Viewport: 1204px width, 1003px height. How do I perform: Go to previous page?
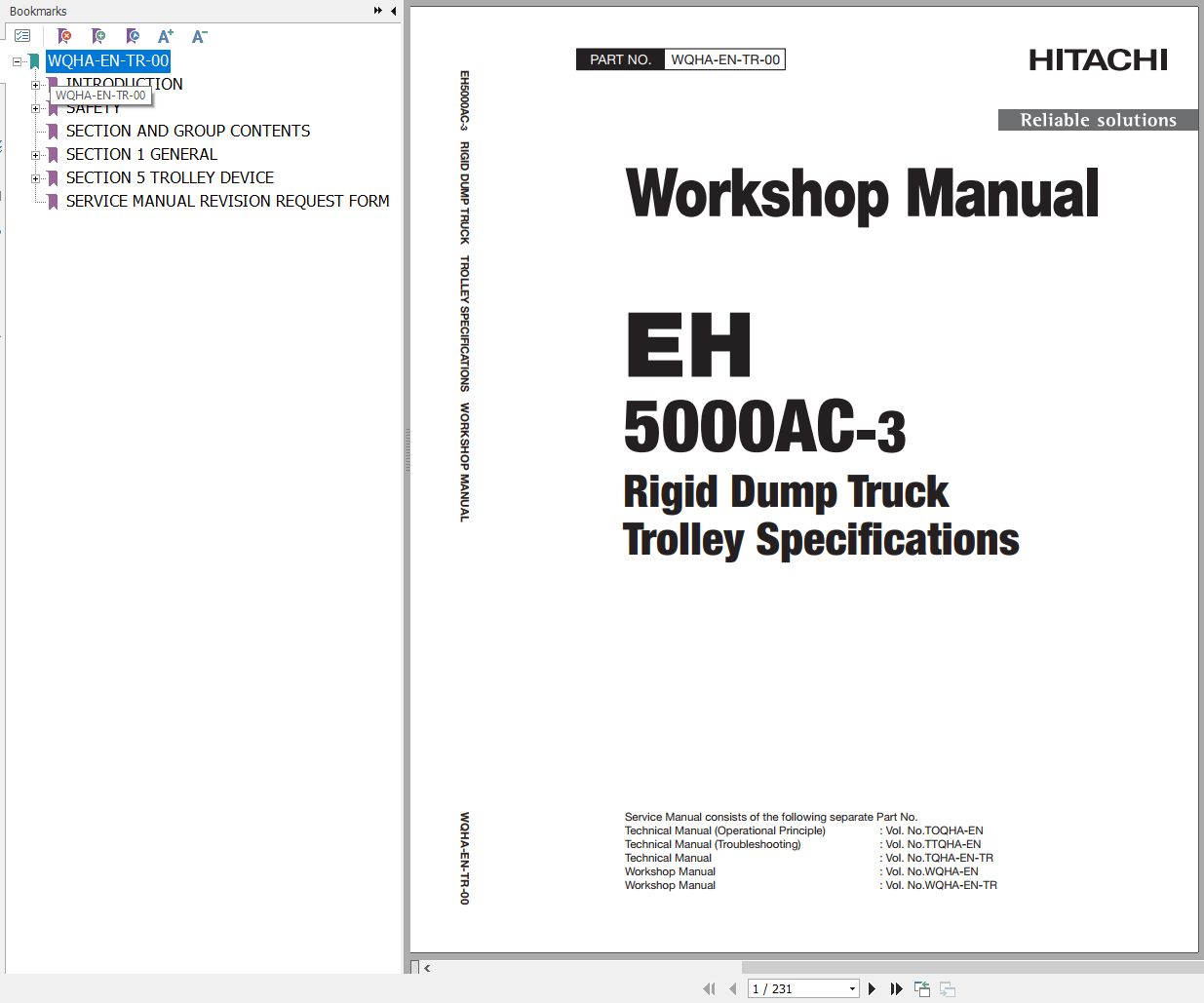[732, 988]
